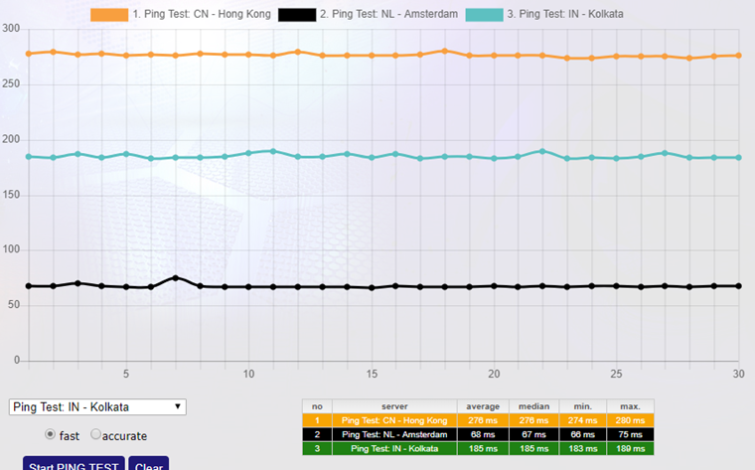Click the 'median' column header
This screenshot has width=755, height=470.
[534, 407]
